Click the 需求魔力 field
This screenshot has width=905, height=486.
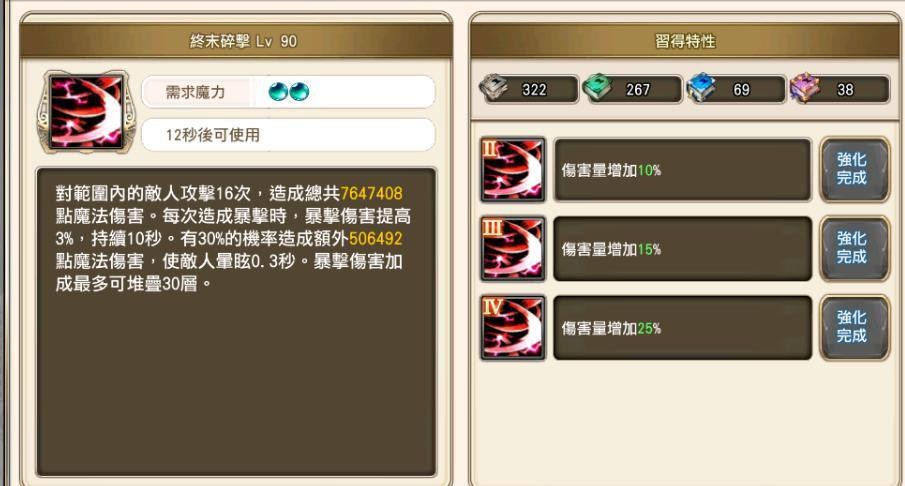[x=288, y=92]
